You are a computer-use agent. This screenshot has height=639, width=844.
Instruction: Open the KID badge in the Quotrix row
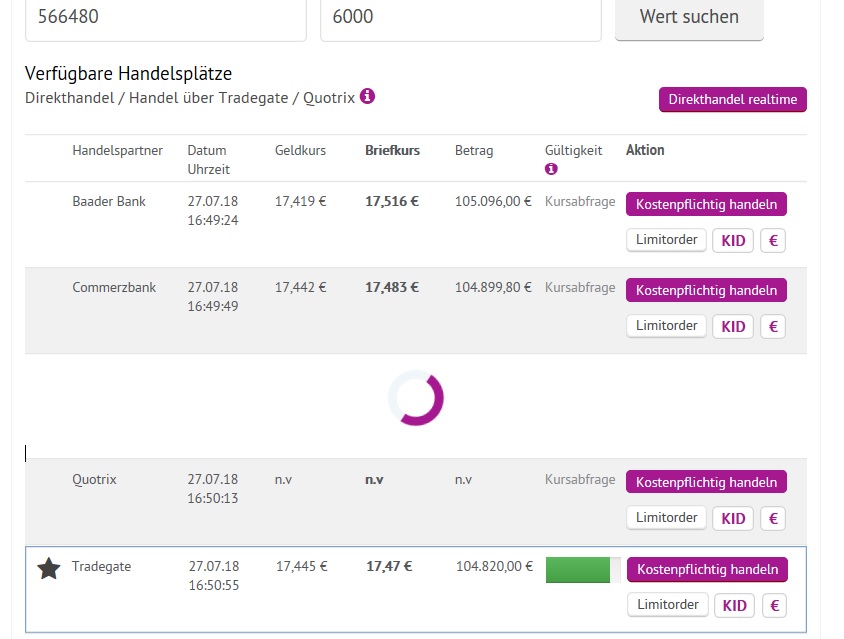[732, 518]
